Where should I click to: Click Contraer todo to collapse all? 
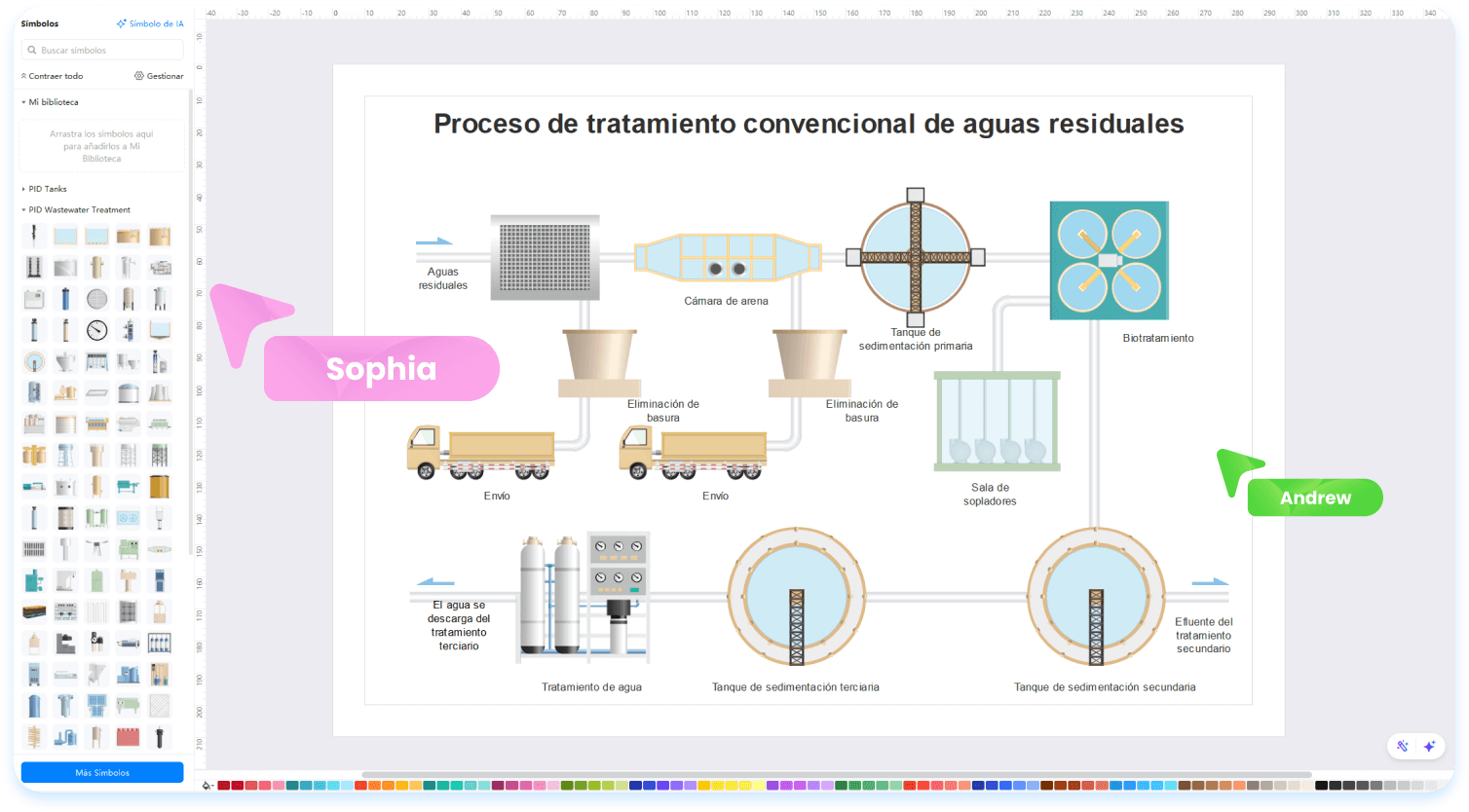[x=53, y=76]
